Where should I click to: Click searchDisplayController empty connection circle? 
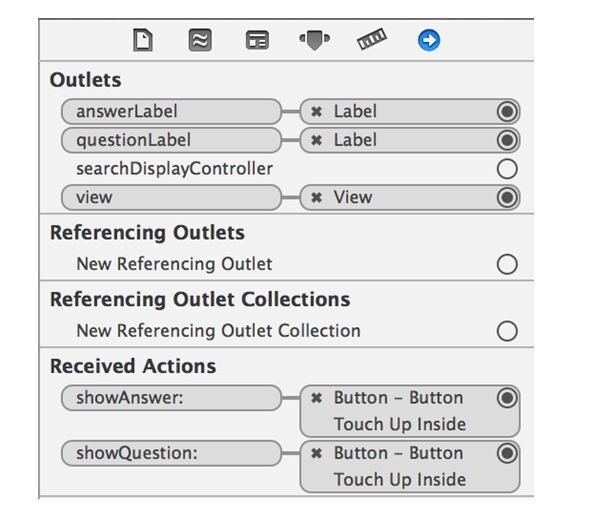coord(507,169)
